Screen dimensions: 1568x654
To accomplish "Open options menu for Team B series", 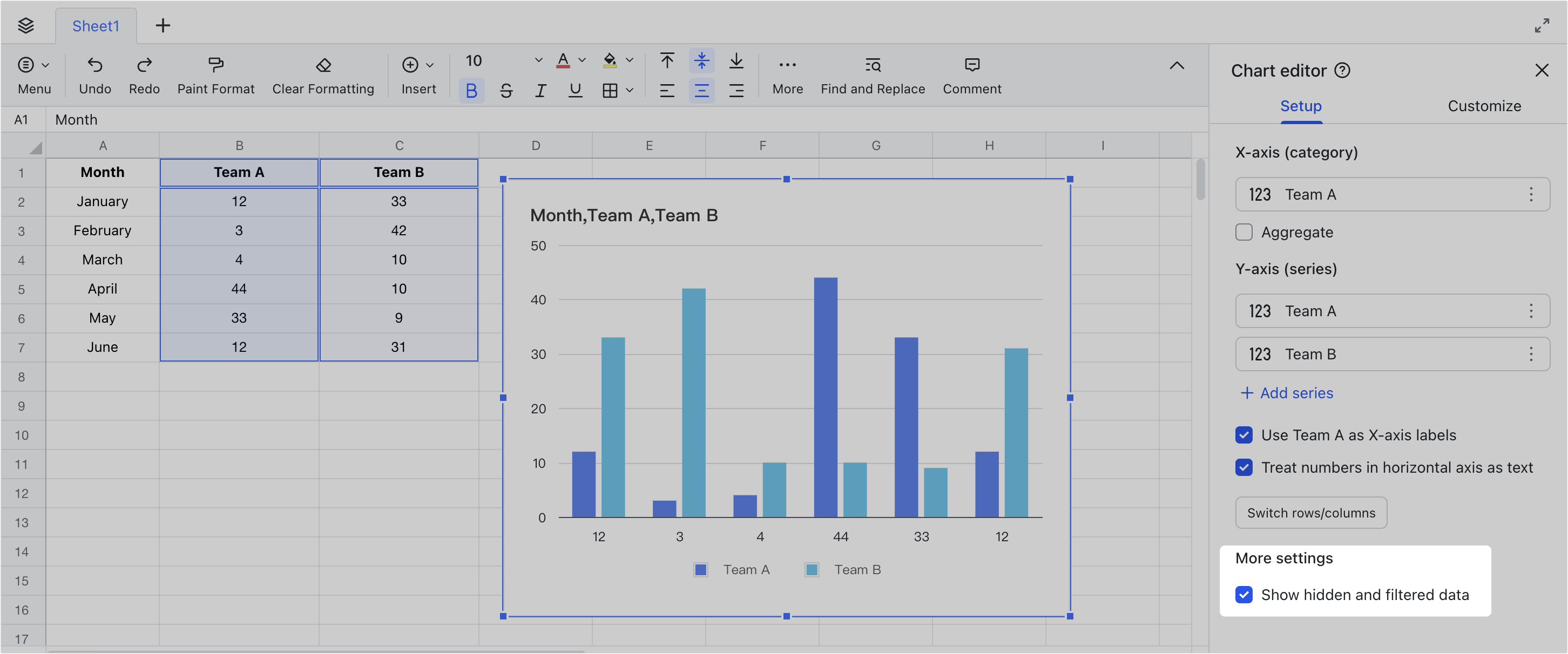I will [1532, 354].
